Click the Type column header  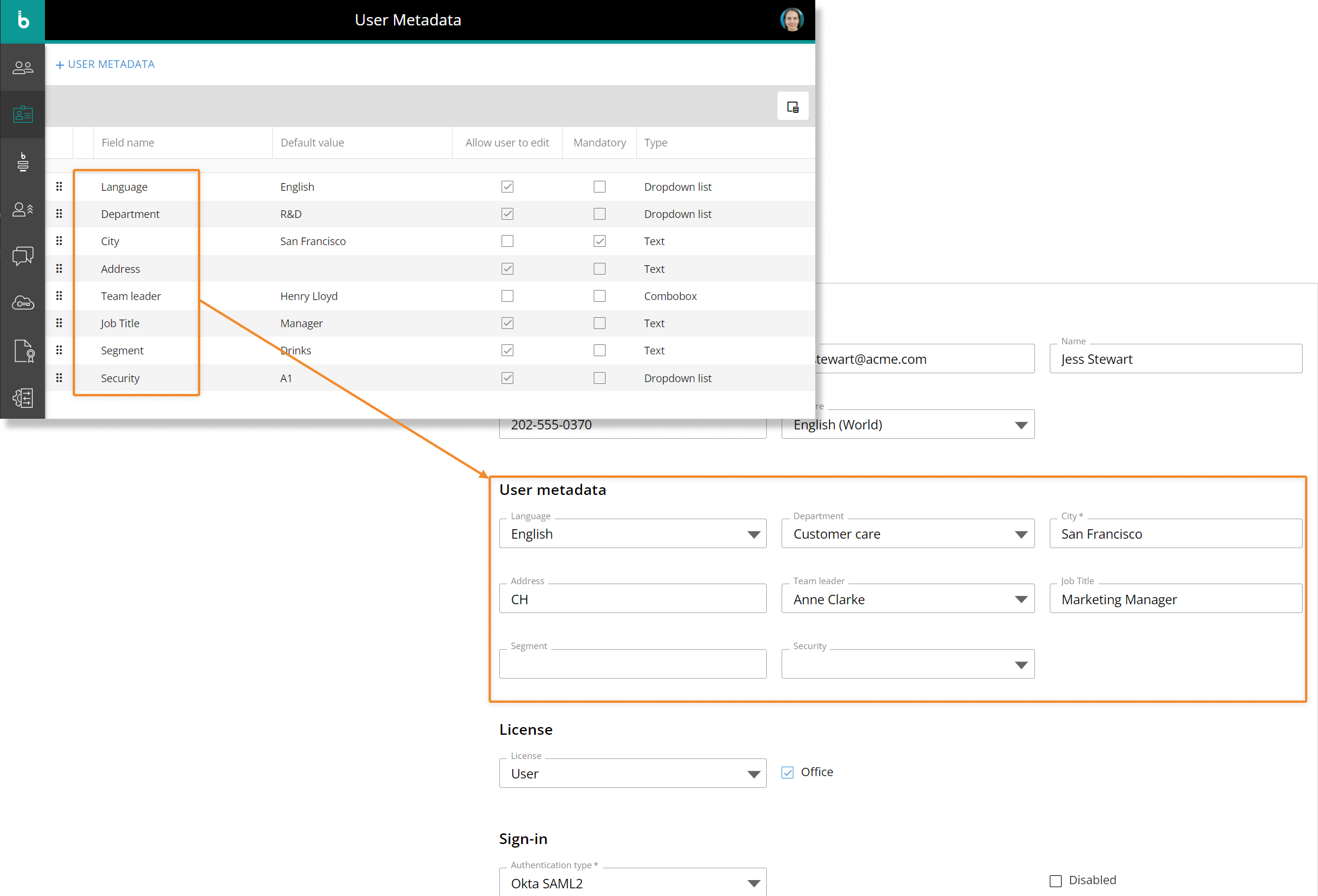coord(655,142)
